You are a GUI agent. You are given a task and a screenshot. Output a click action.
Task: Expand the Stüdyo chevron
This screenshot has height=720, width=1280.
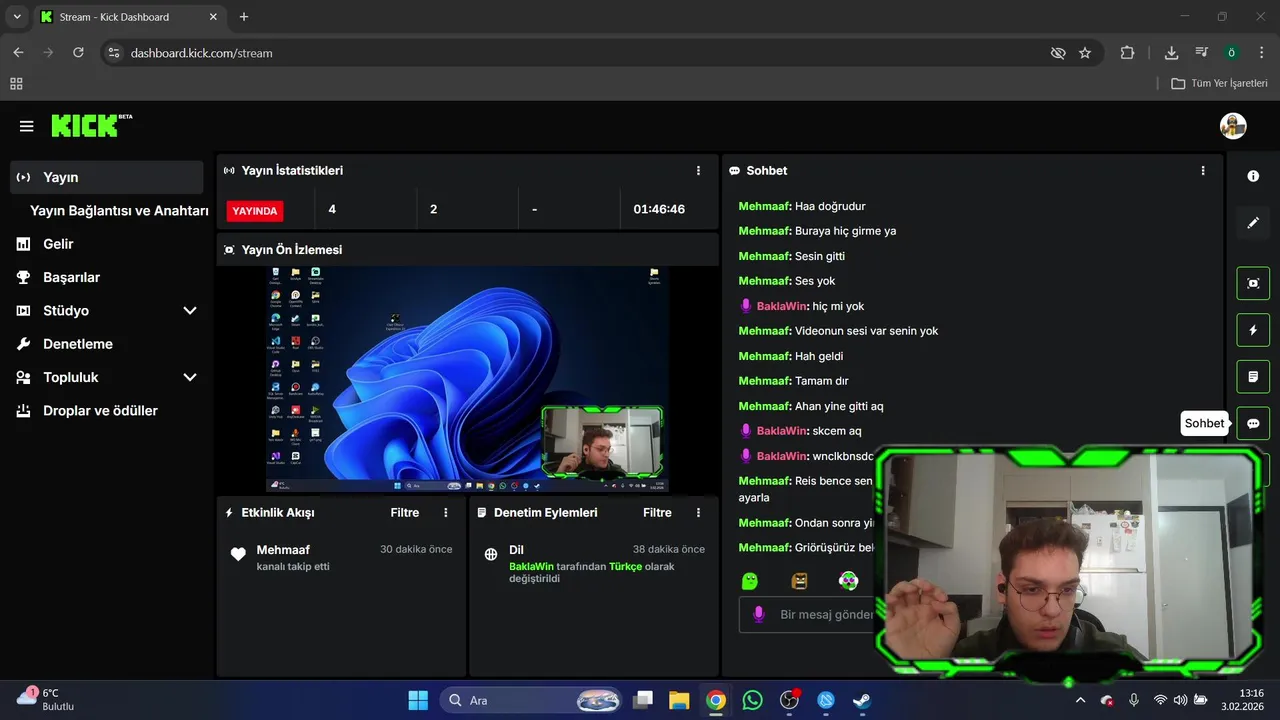pyautogui.click(x=190, y=311)
